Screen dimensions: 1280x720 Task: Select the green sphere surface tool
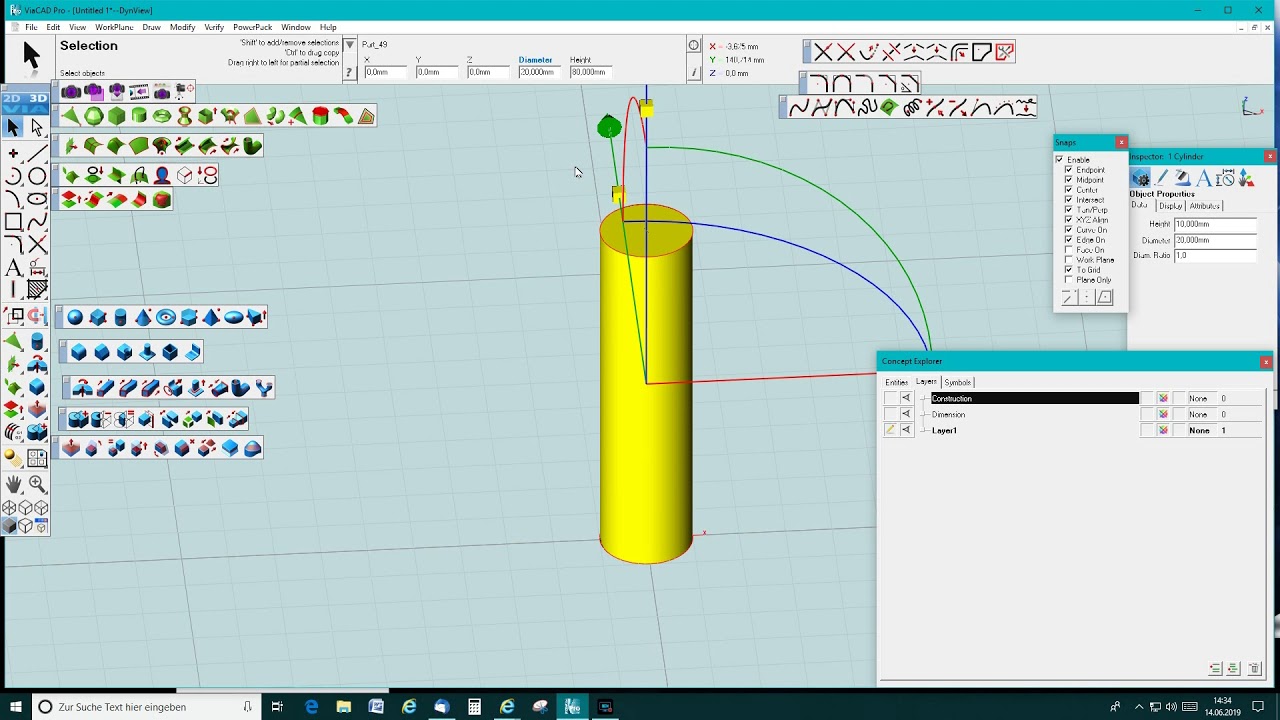coord(93,117)
